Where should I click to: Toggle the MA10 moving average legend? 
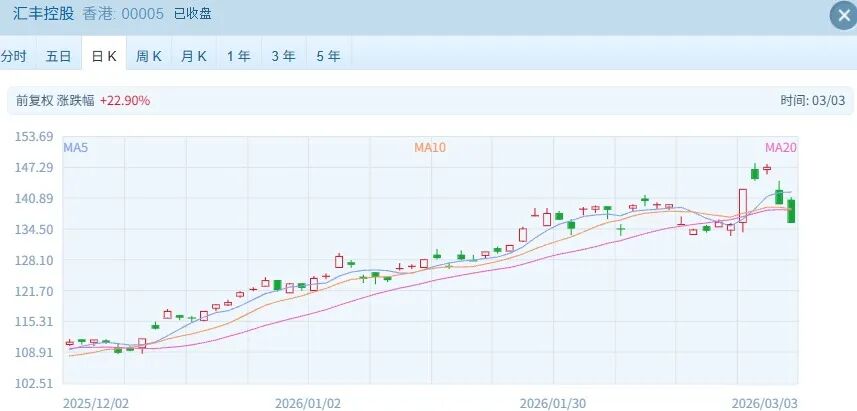click(430, 148)
